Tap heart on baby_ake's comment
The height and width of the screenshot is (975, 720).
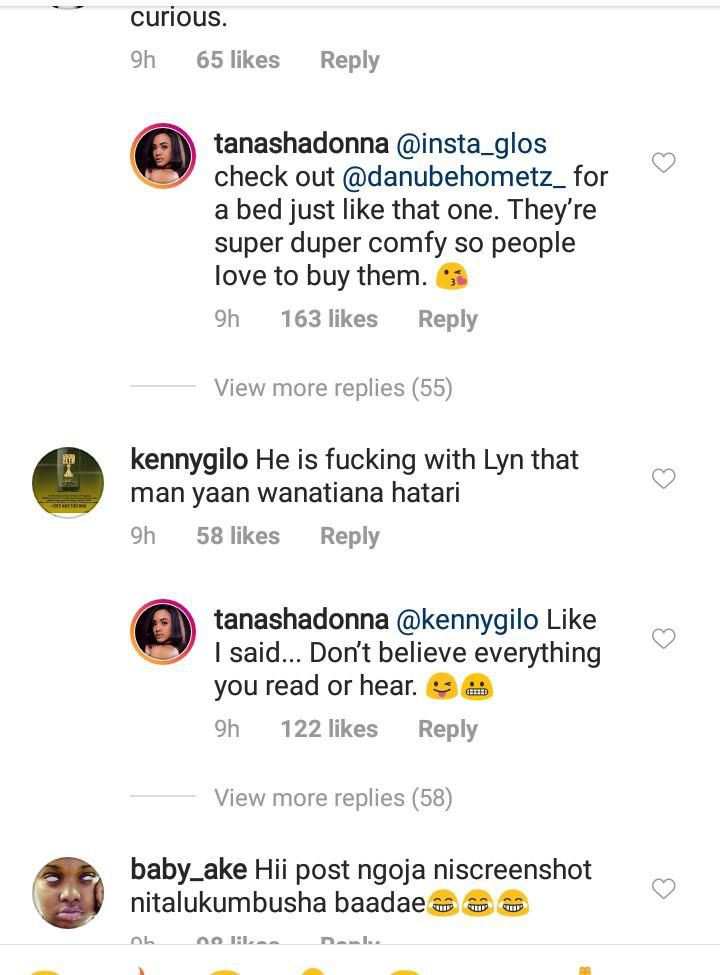click(664, 888)
